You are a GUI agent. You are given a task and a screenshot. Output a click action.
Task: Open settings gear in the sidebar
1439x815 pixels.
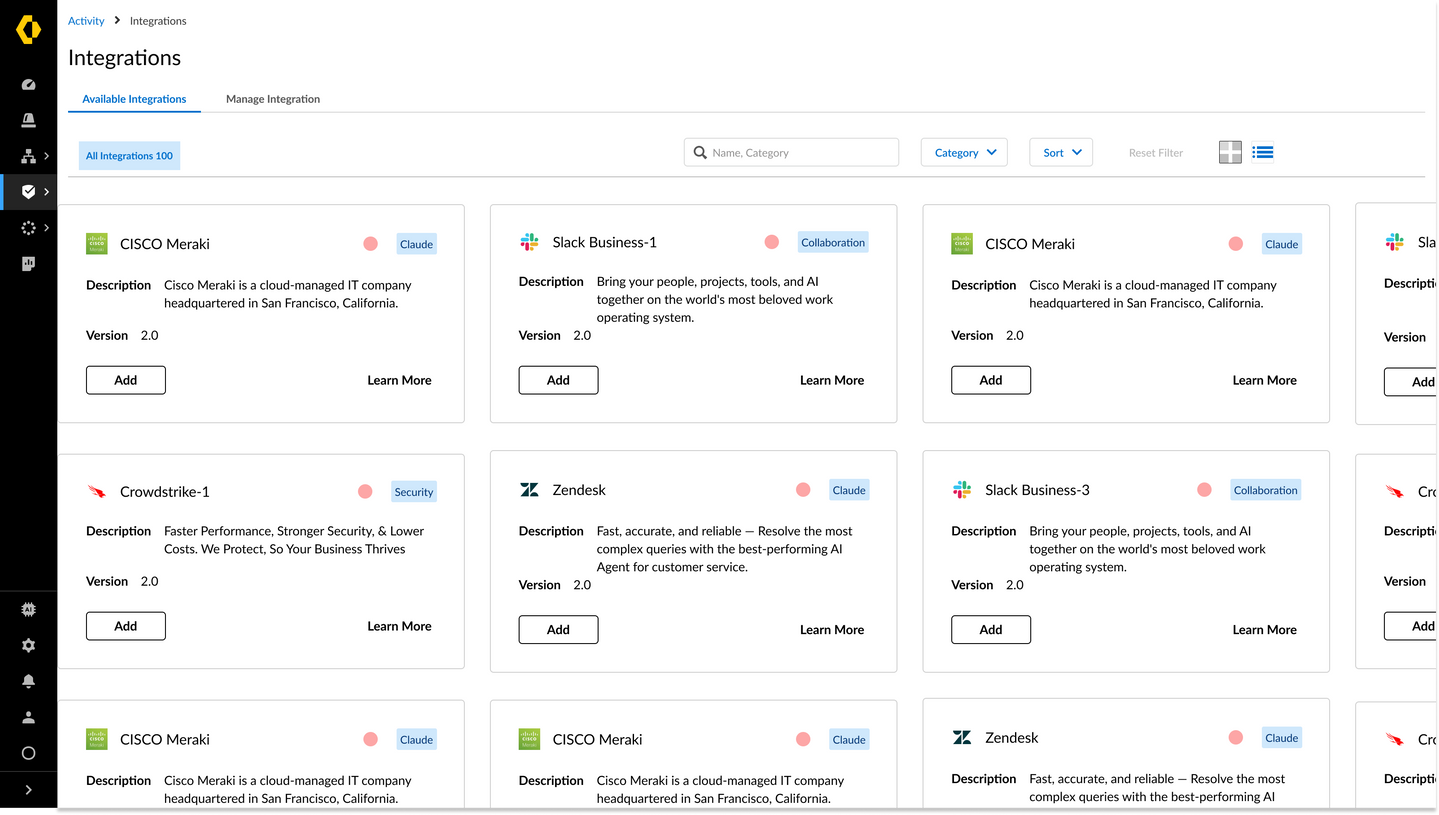[x=28, y=645]
